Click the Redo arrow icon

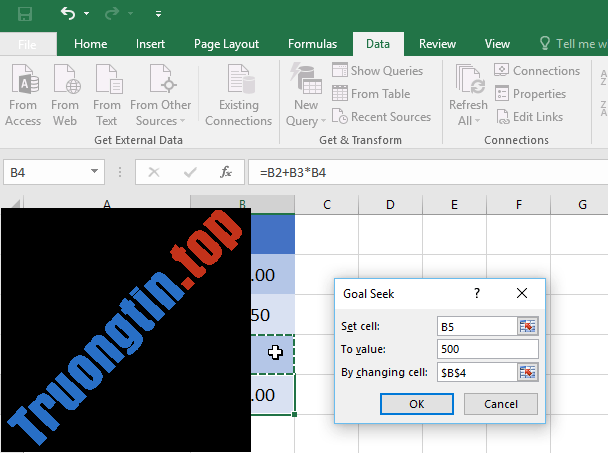pyautogui.click(x=112, y=14)
